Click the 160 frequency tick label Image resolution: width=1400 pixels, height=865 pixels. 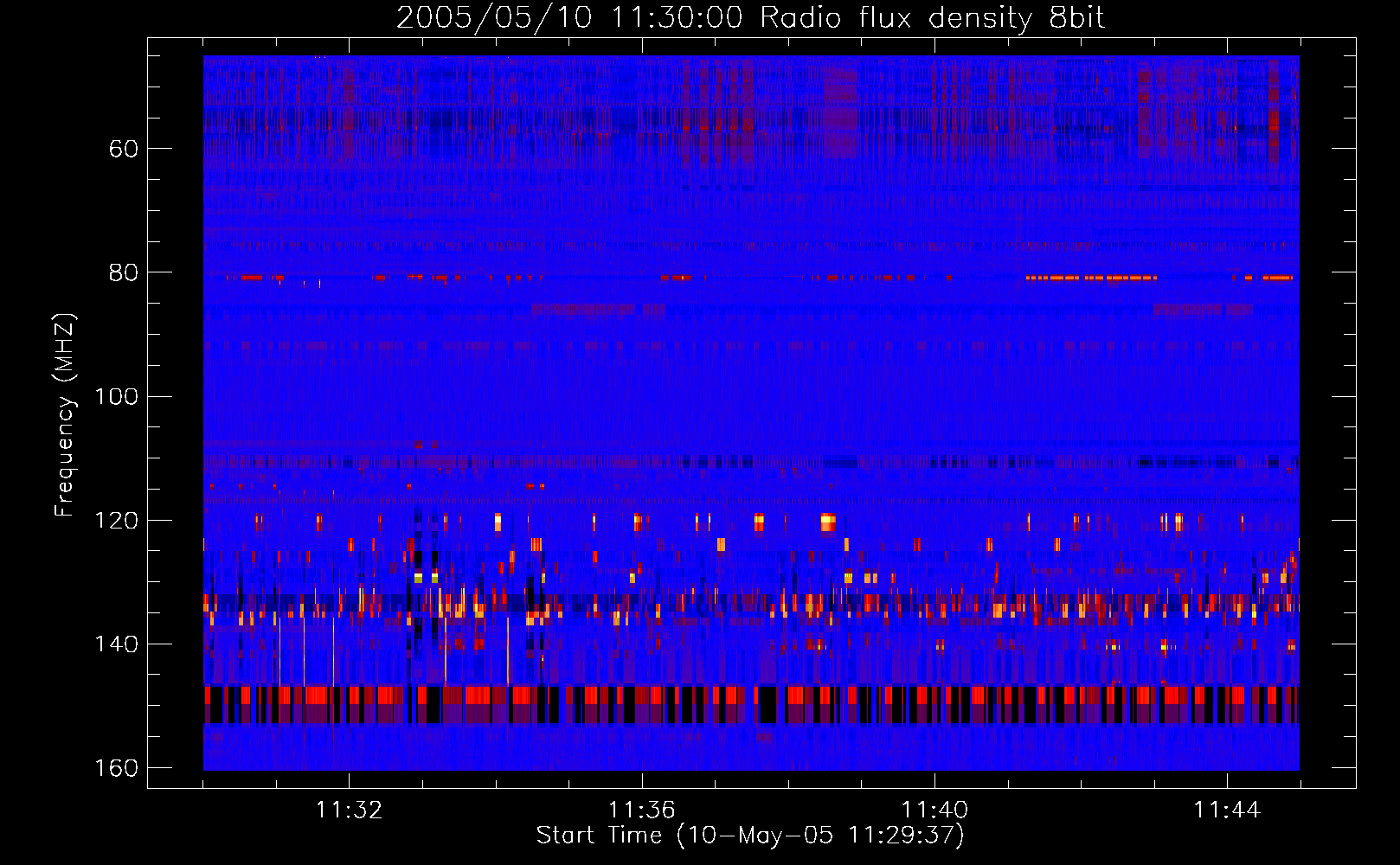coord(116,768)
